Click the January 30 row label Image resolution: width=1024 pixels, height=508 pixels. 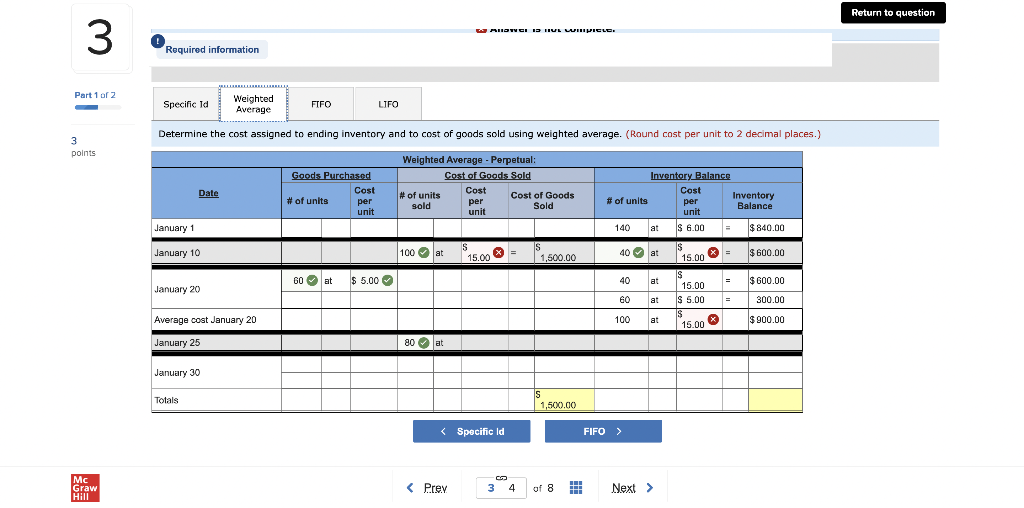pos(177,373)
